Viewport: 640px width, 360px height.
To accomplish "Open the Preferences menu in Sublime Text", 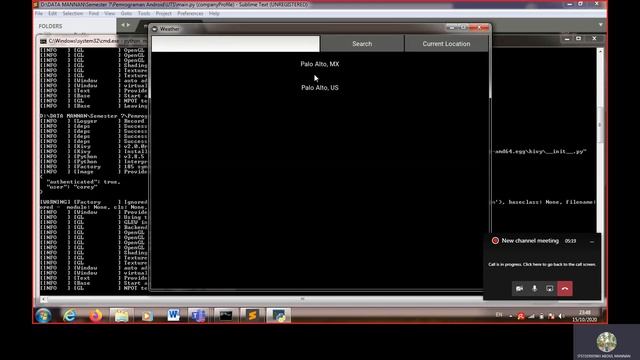I will click(190, 13).
